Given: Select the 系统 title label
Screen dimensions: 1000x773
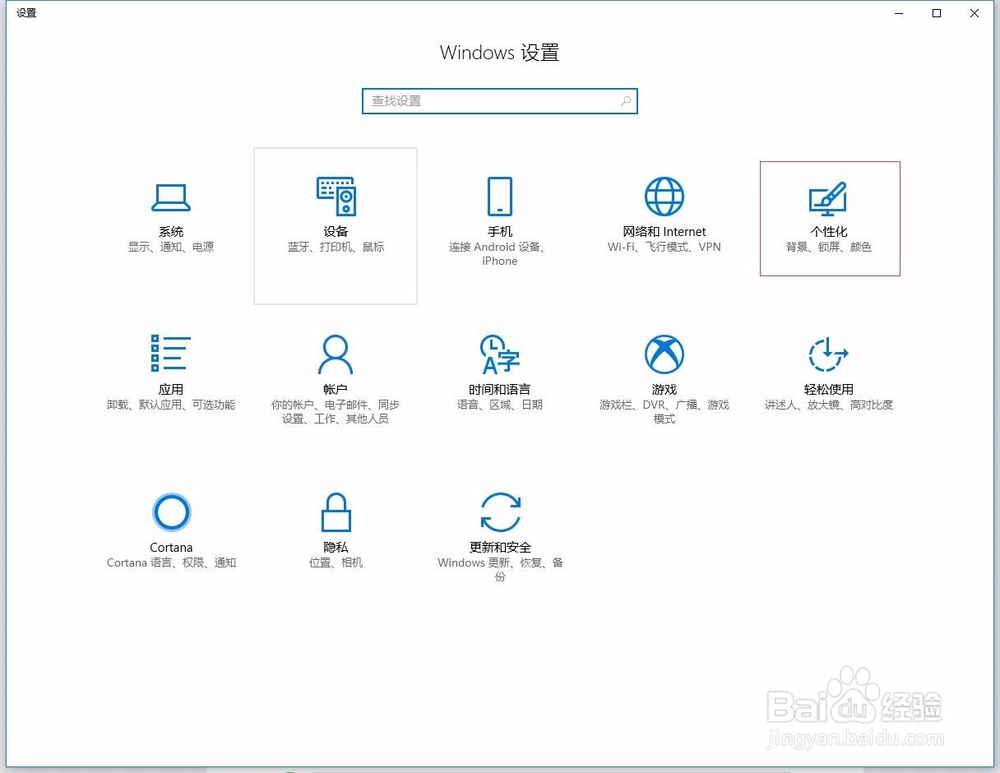Looking at the screenshot, I should (171, 232).
